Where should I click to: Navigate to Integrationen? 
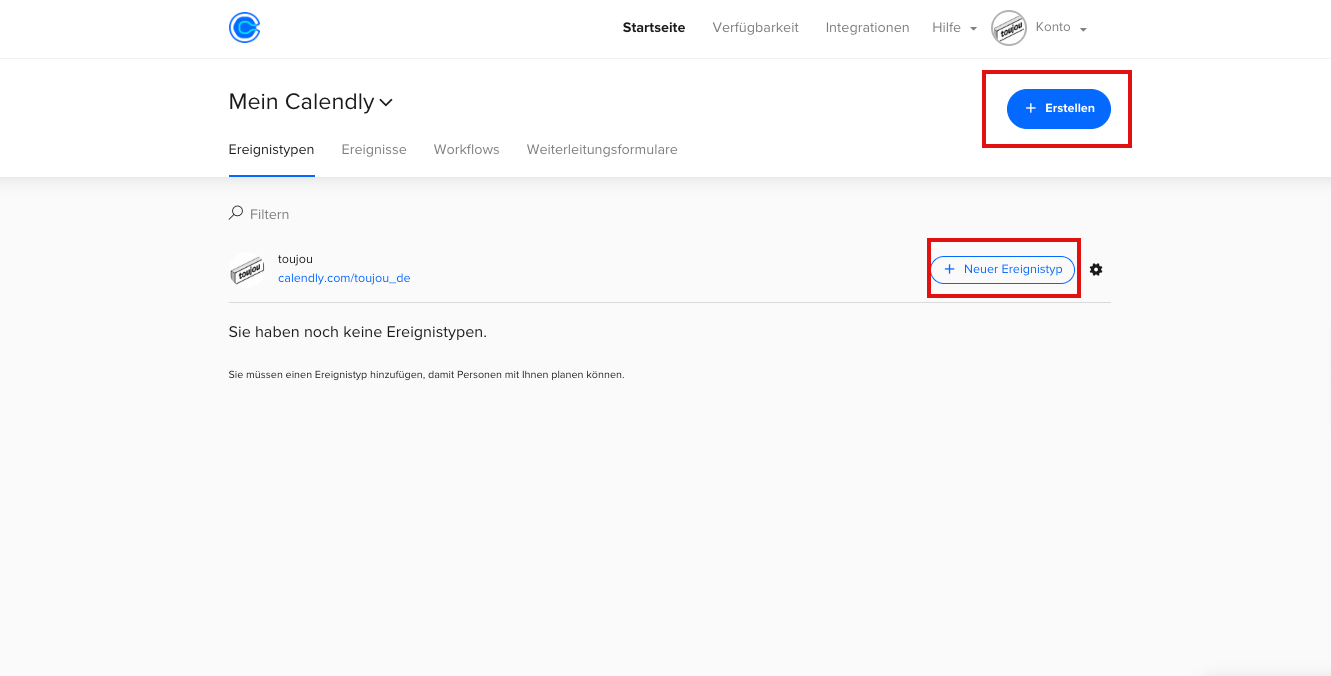867,28
